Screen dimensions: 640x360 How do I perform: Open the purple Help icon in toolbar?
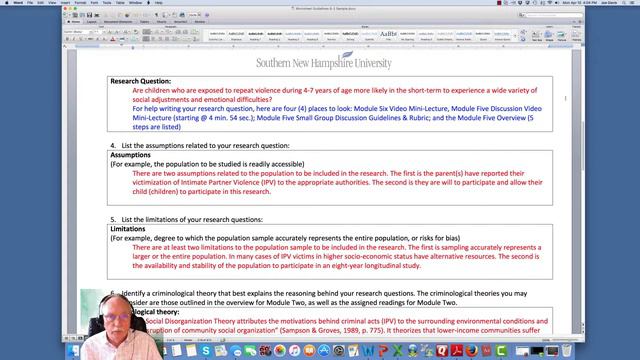click(207, 15)
